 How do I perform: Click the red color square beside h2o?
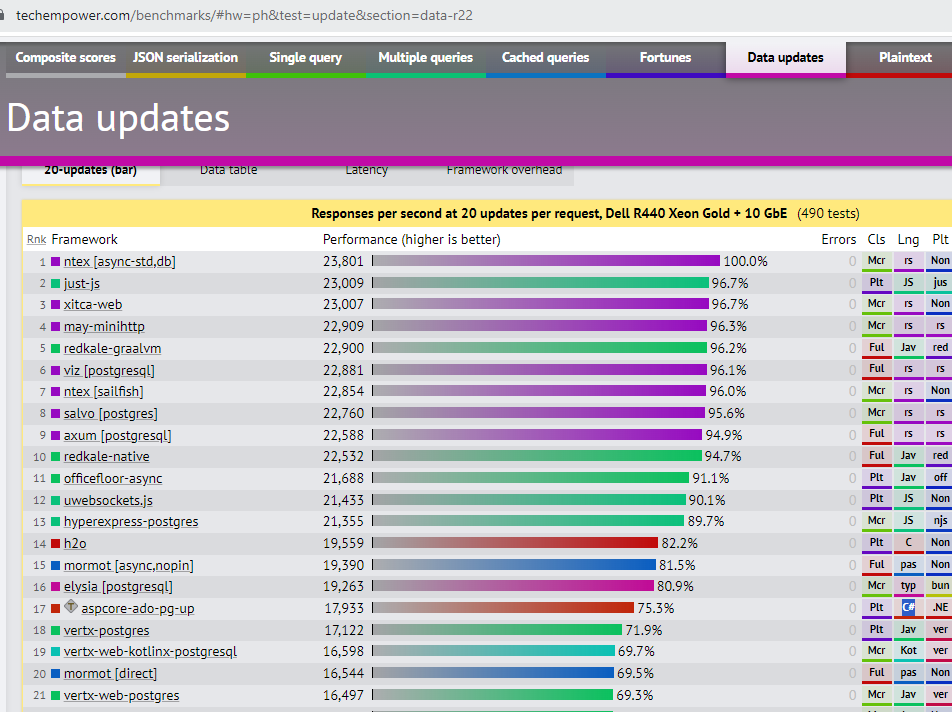tap(55, 543)
